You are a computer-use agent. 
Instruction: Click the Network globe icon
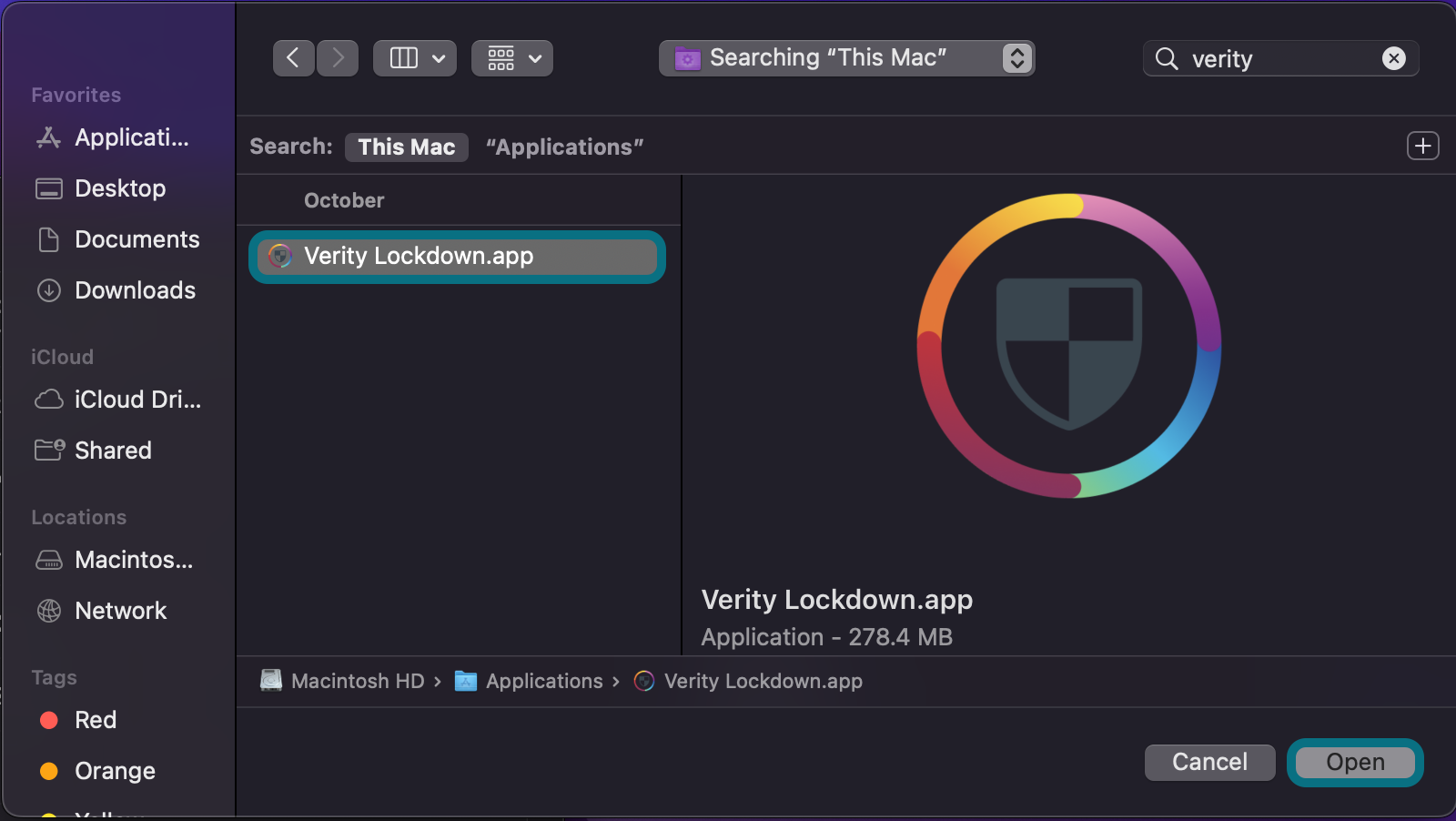48,611
